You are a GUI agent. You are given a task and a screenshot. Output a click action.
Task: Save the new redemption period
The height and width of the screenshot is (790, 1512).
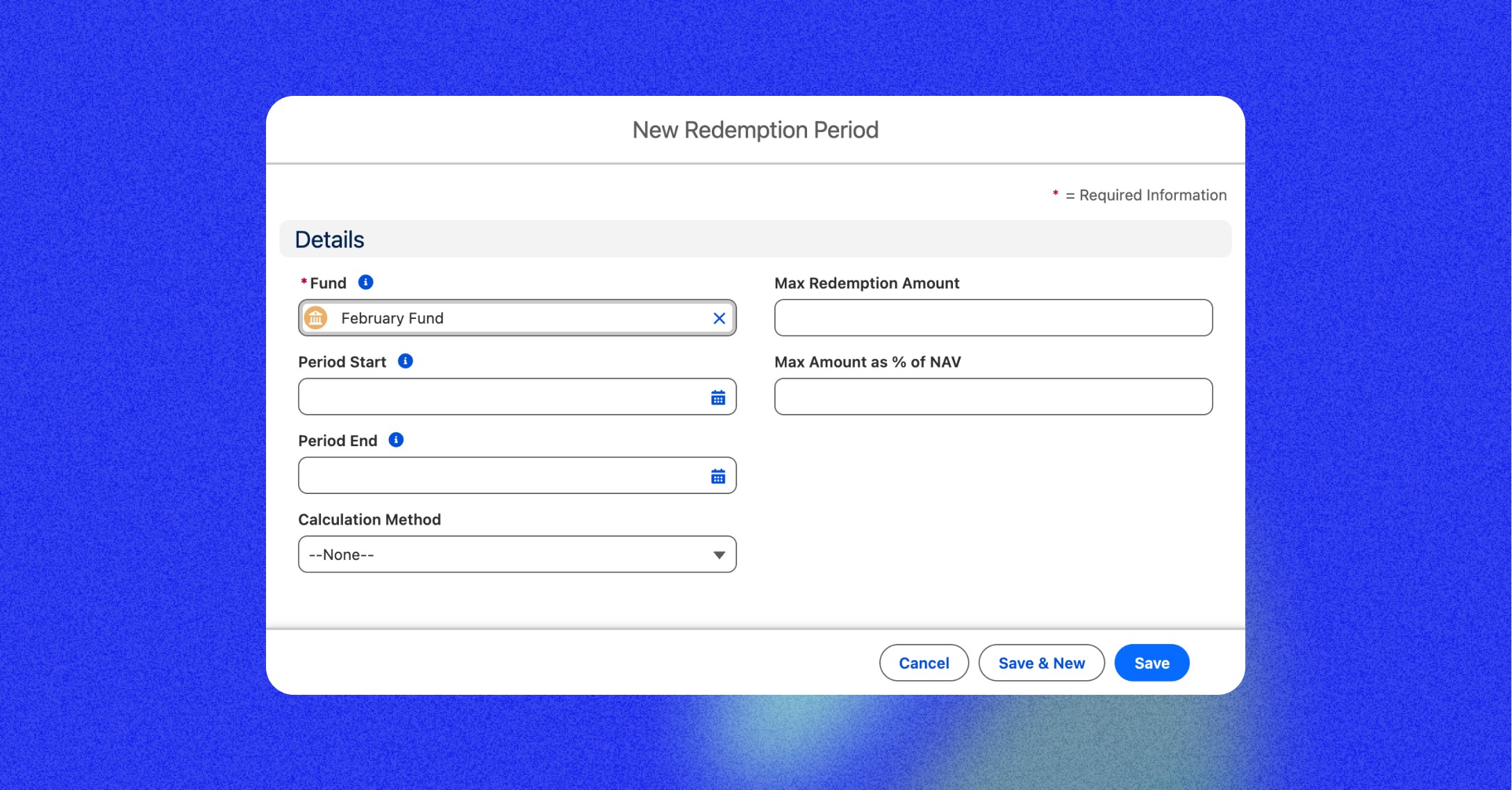tap(1152, 663)
